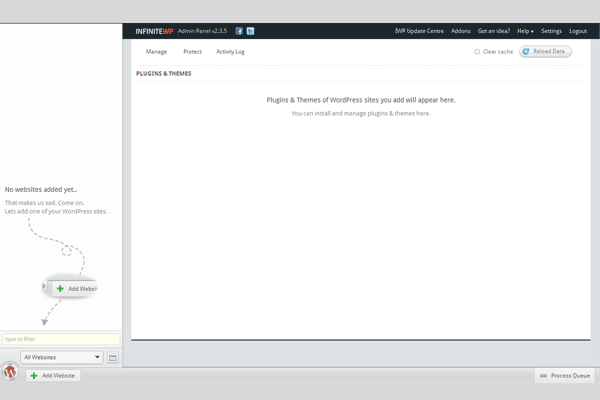Click the highlighted Add Website callout in sidebar
The width and height of the screenshot is (600, 400).
coord(72,288)
